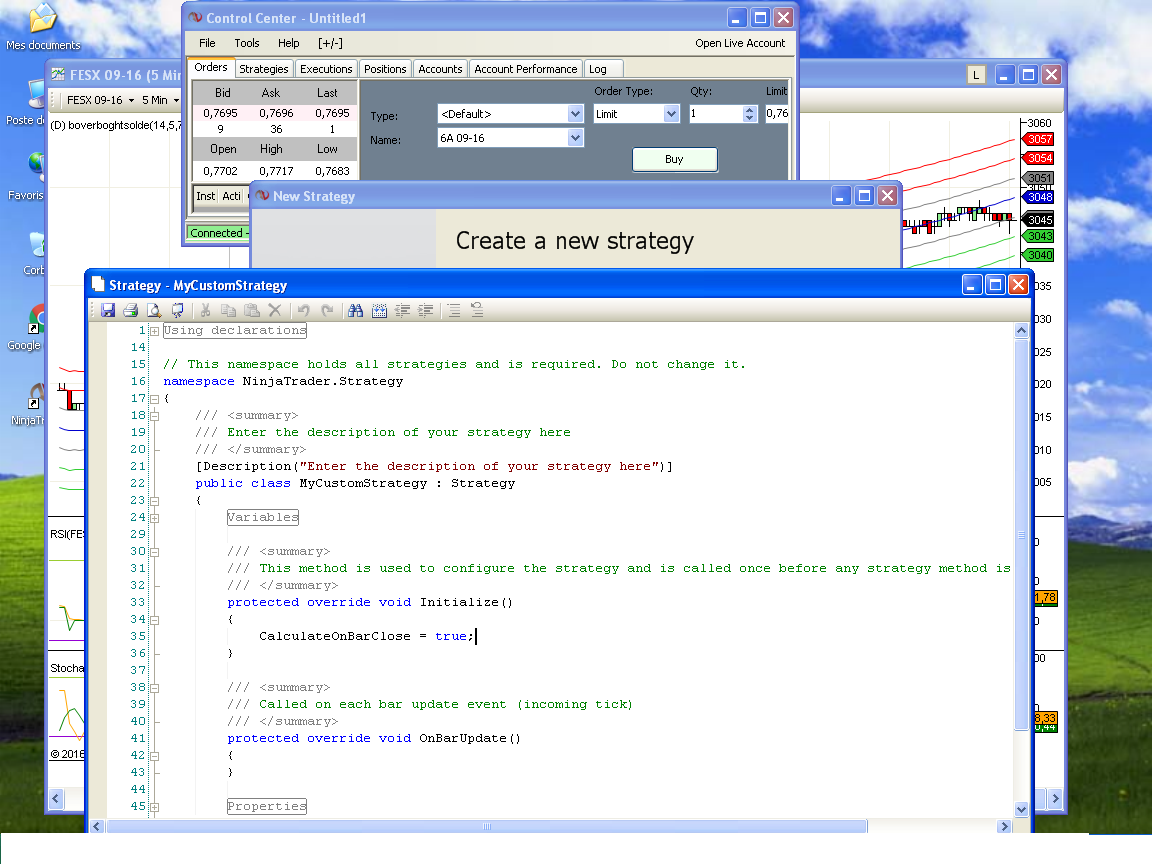Viewport: 1152px width, 864px height.
Task: Expand the collapsed Variables region
Action: click(x=154, y=518)
